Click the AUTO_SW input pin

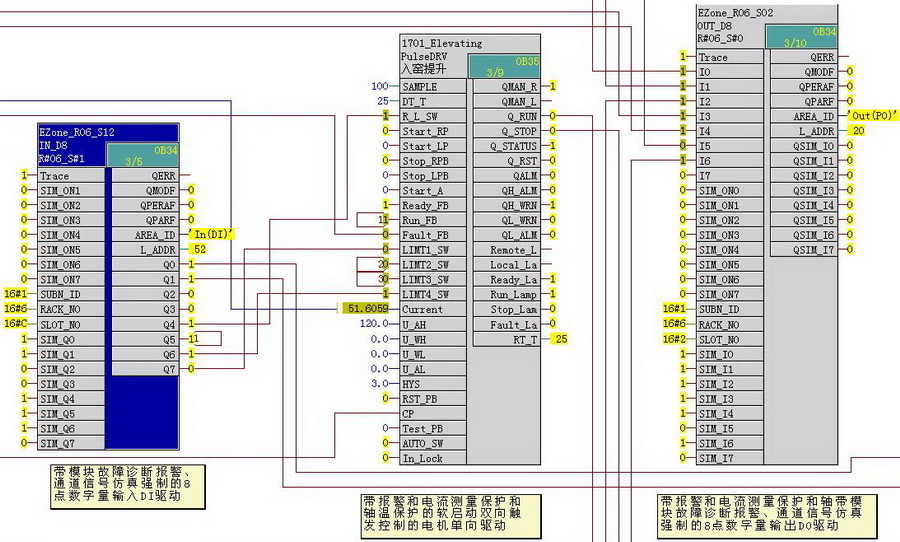tap(433, 443)
